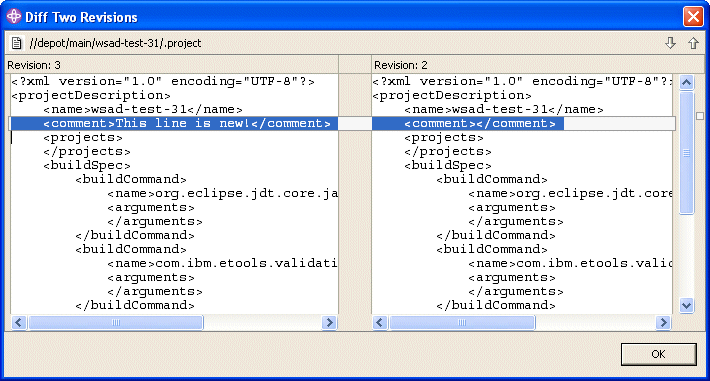Select highlighted 'This line is new!' comment line

coord(174,123)
